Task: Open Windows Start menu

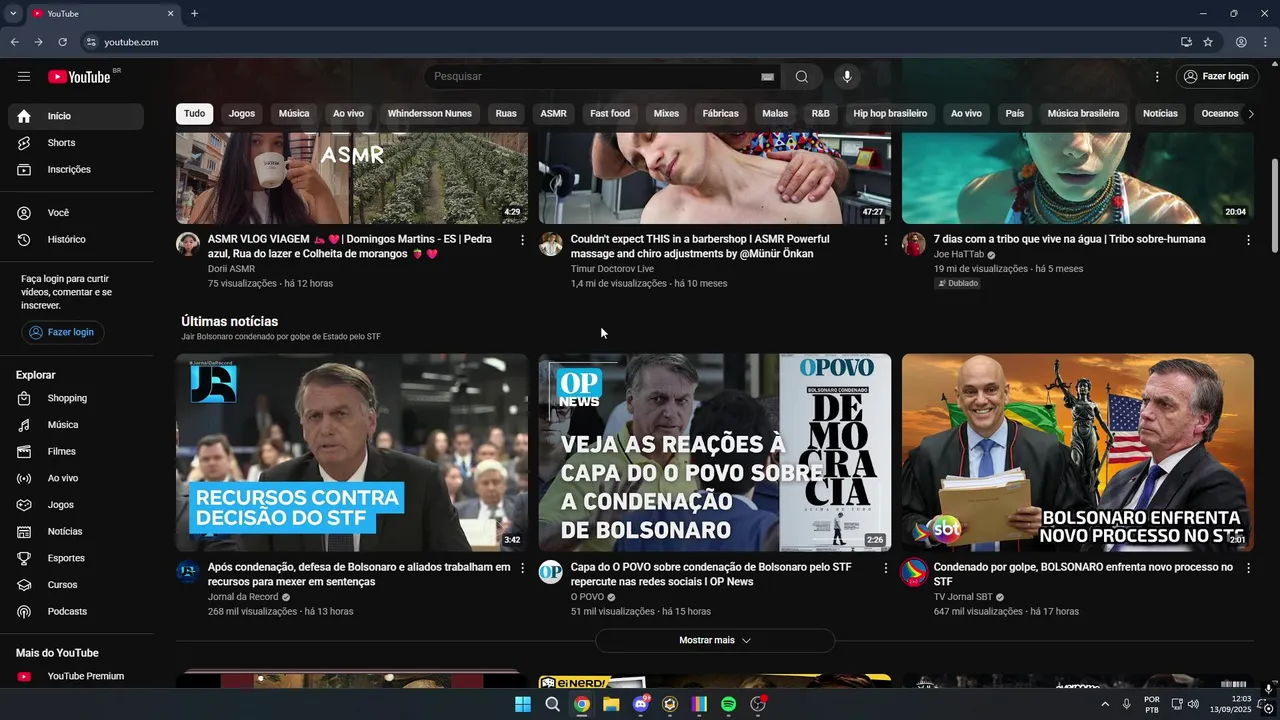Action: (x=523, y=704)
